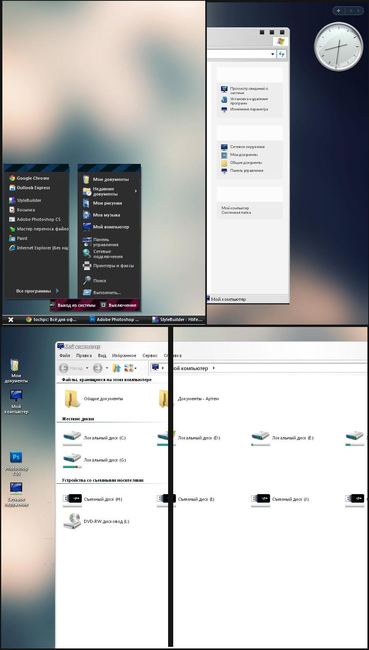Click Выполнить... in the start menu
The height and width of the screenshot is (650, 369).
[x=102, y=292]
